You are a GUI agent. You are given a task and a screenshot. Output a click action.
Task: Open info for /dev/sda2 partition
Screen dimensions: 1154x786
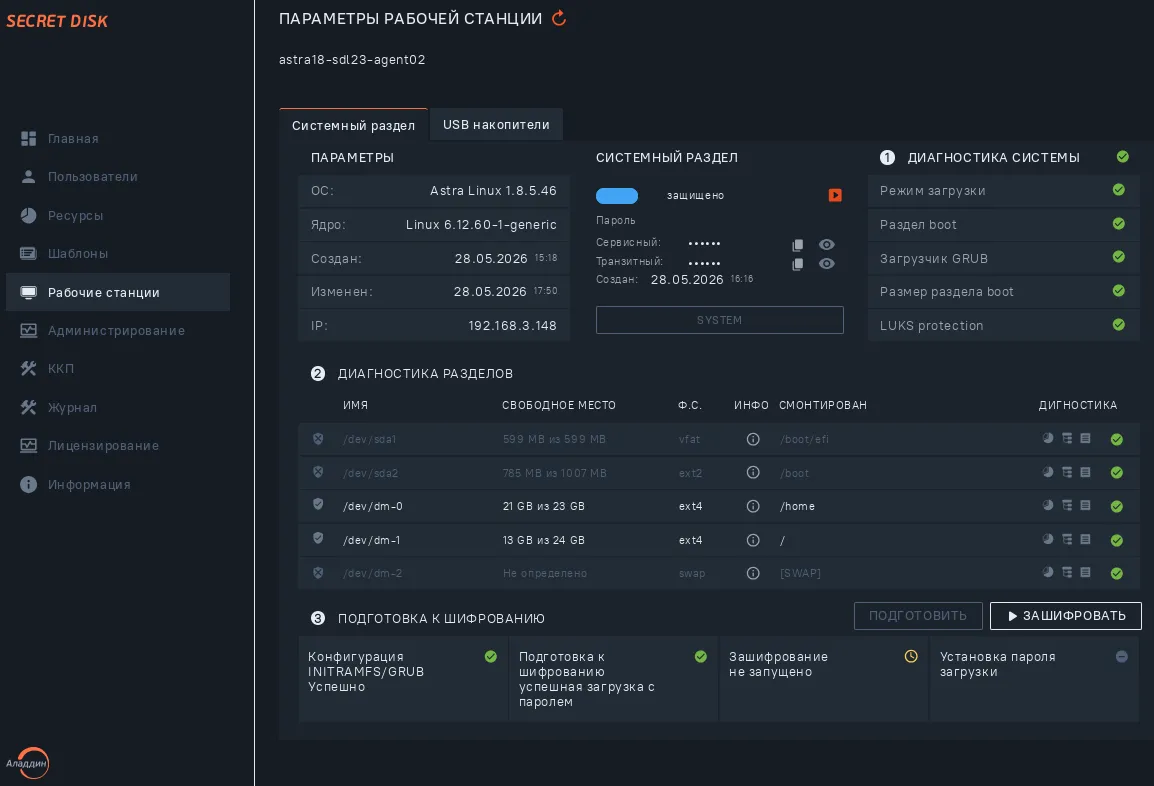[753, 472]
